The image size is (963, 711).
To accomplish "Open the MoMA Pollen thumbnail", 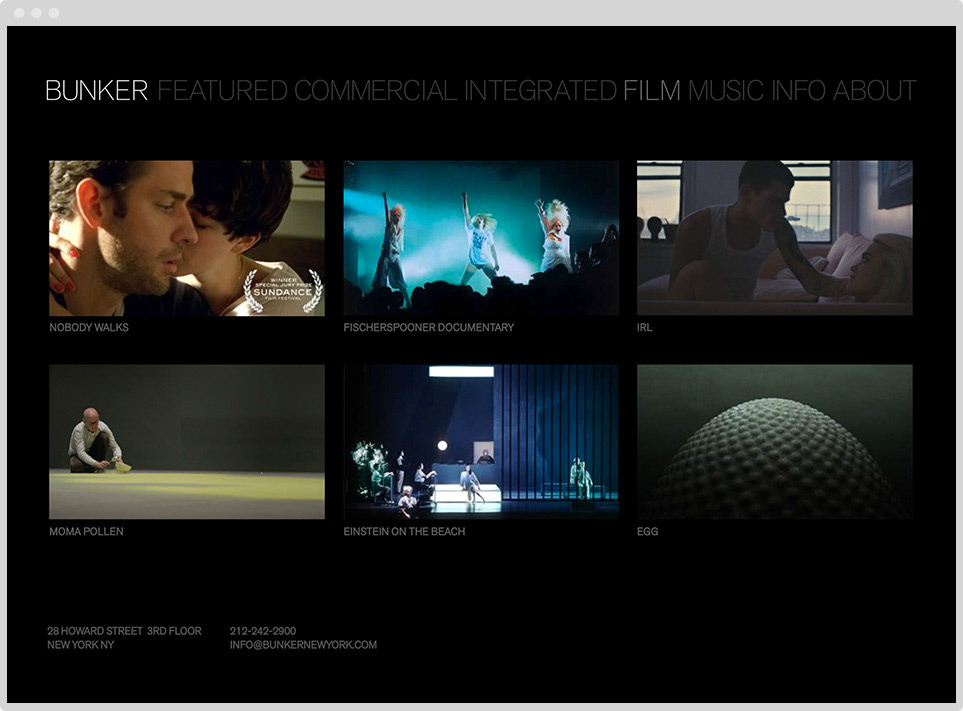I will click(187, 442).
